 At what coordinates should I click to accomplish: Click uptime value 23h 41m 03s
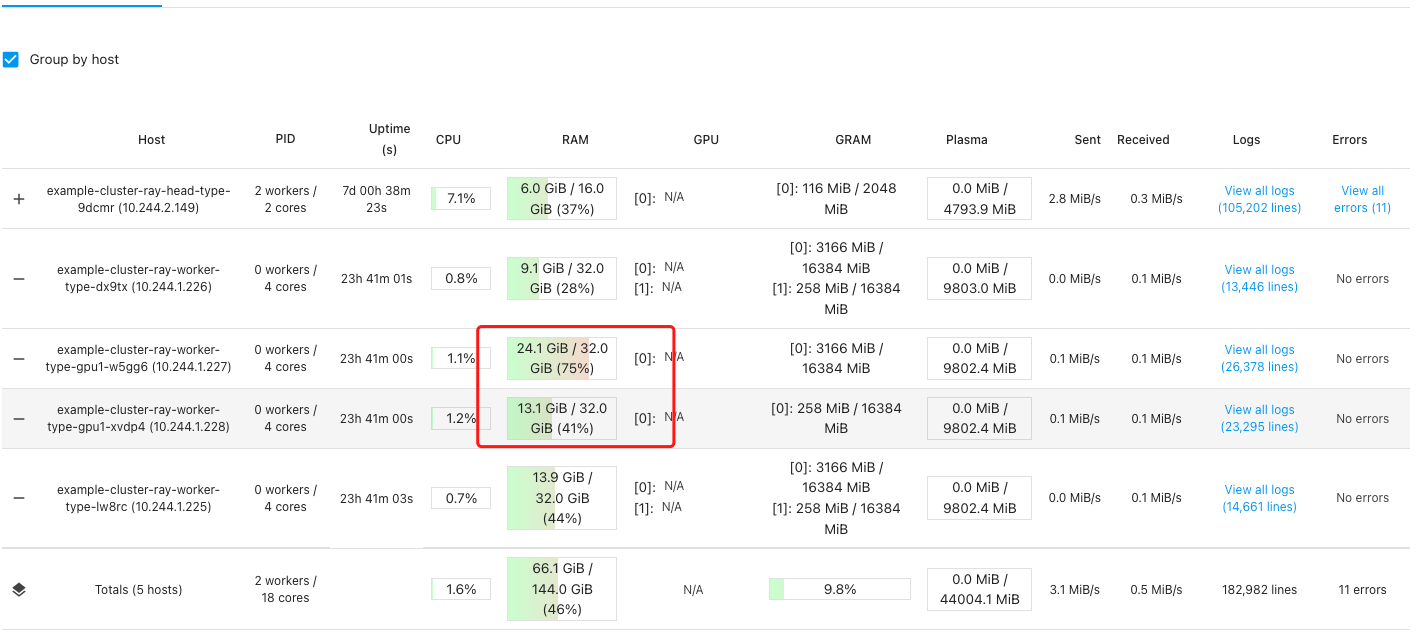[x=376, y=498]
